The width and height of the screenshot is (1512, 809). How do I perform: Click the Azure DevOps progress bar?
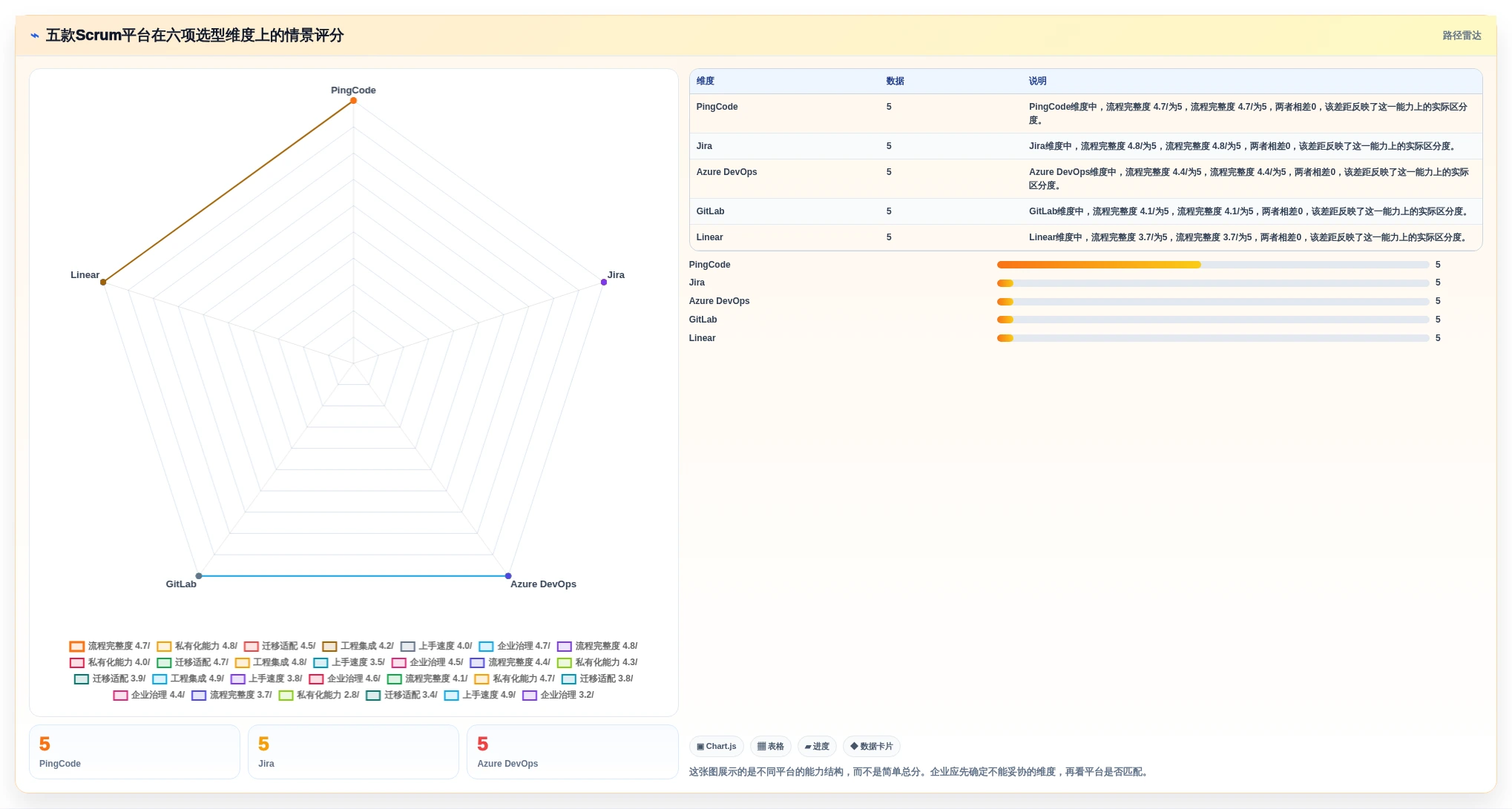point(1213,302)
